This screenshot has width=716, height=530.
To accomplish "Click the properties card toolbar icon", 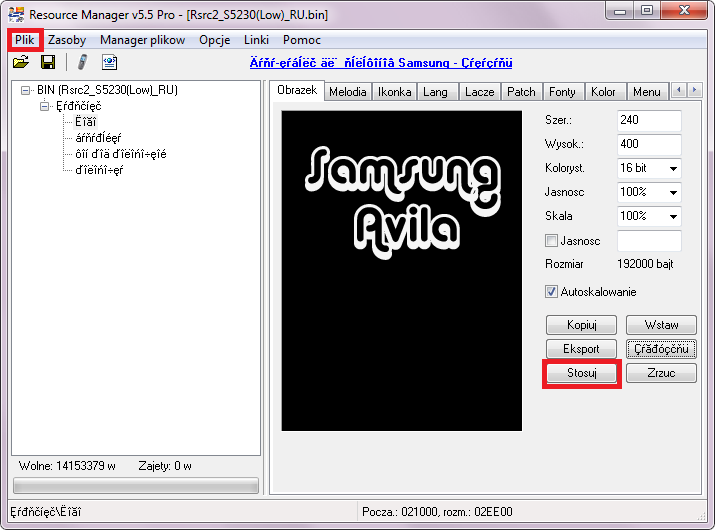I will pyautogui.click(x=110, y=62).
